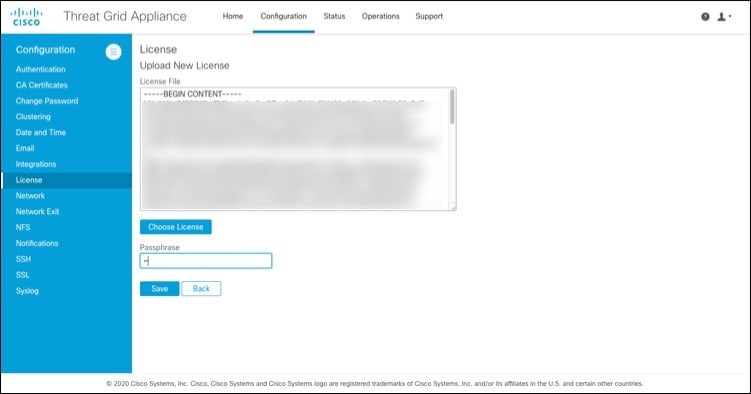Click the Choose License button
The height and width of the screenshot is (394, 751).
point(176,227)
